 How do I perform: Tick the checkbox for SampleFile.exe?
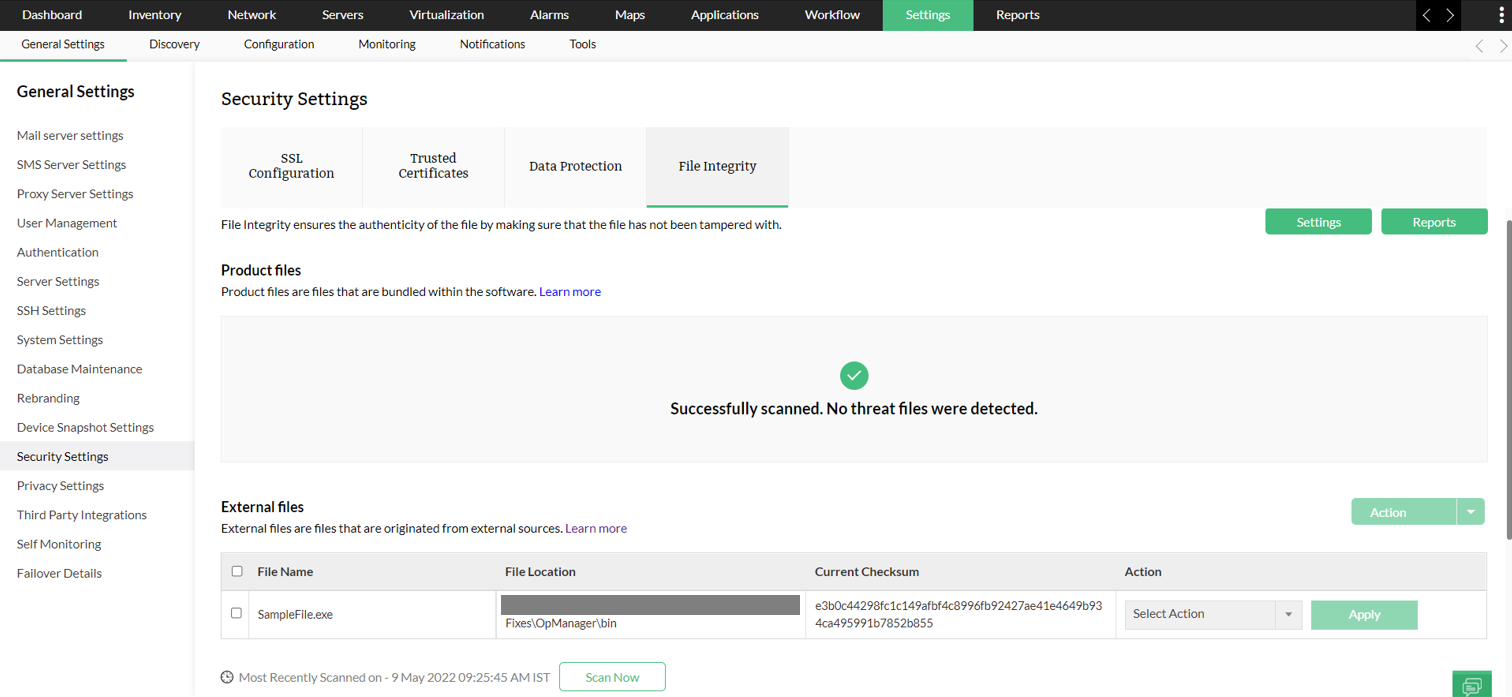point(236,613)
